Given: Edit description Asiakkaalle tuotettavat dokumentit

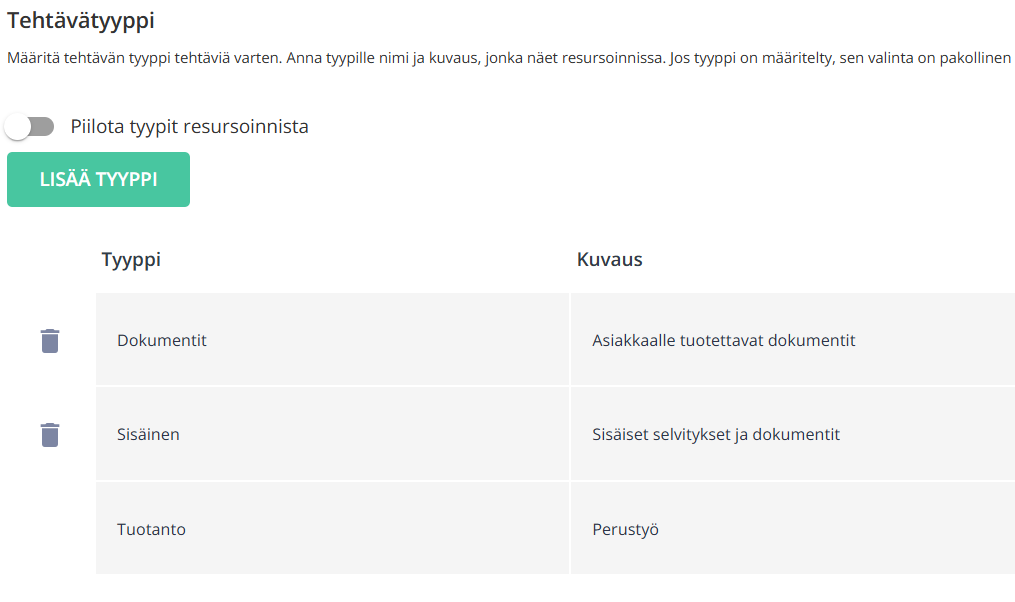Looking at the screenshot, I should [x=793, y=340].
